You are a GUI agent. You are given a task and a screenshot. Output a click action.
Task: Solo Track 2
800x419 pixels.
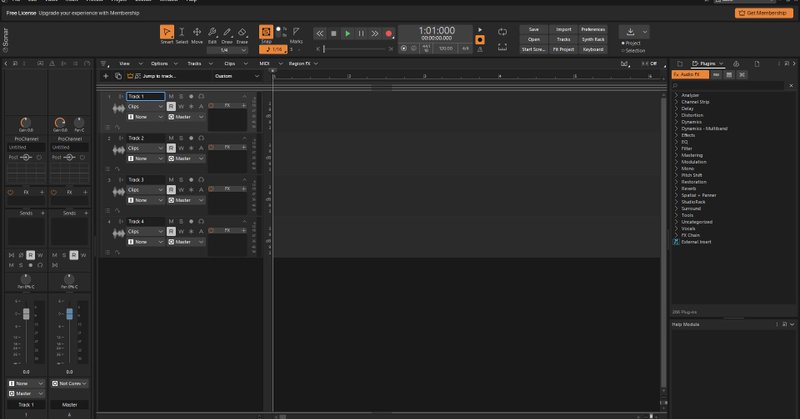tap(181, 138)
